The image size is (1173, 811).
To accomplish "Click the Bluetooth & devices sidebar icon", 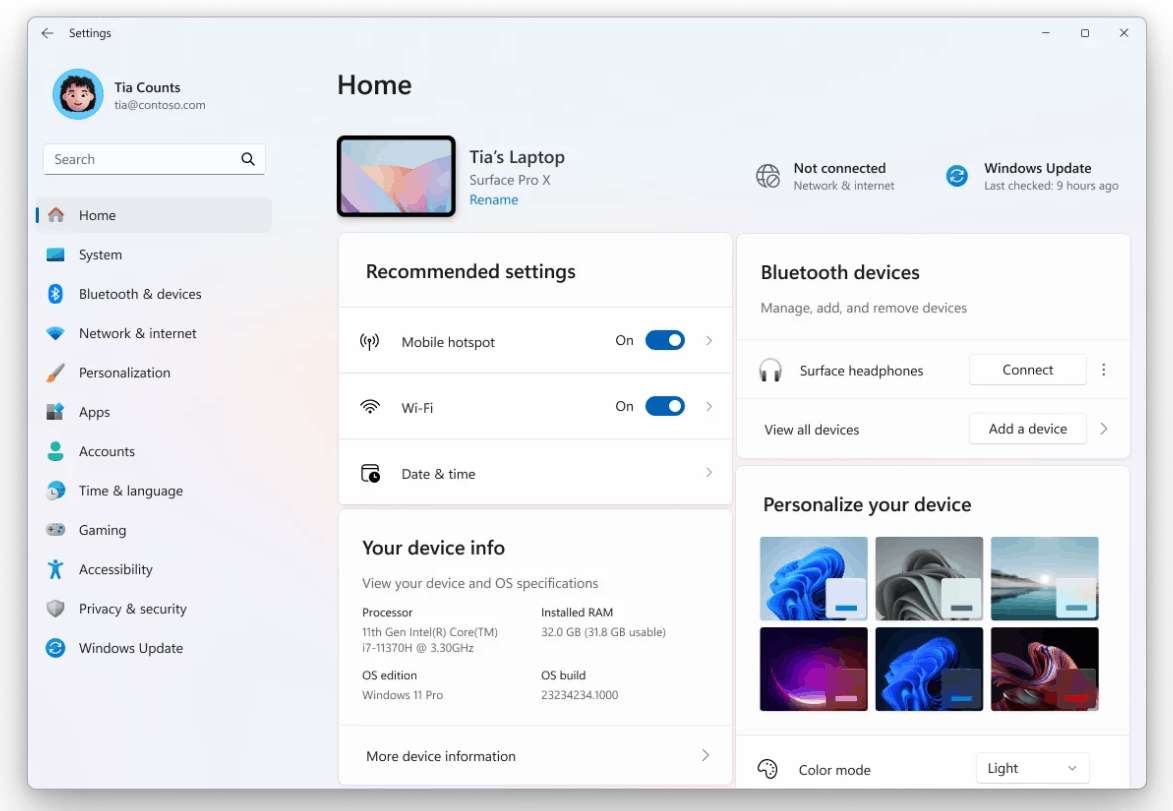I will pos(56,294).
